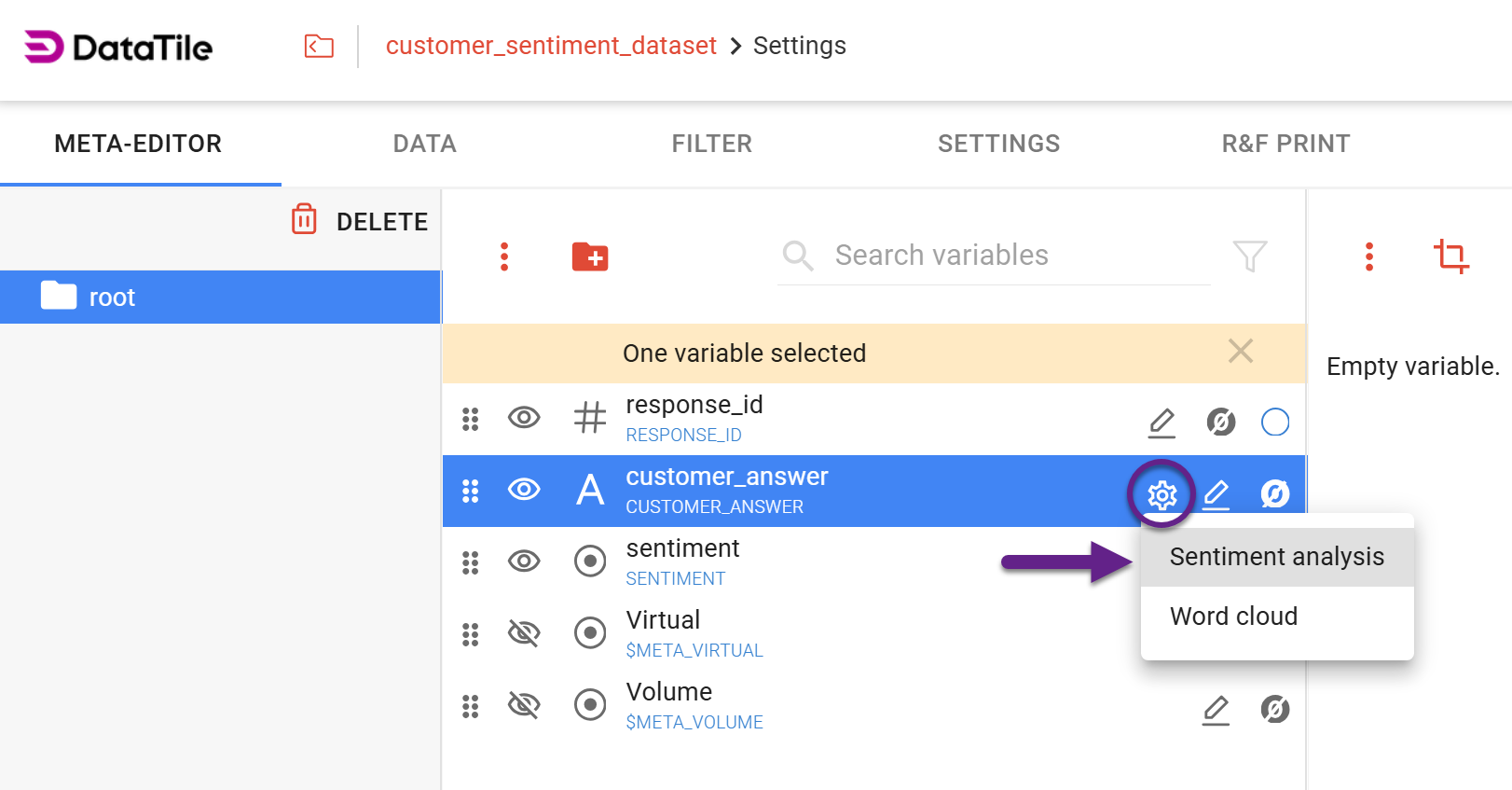Open three-dot menu above variable list

(x=504, y=256)
